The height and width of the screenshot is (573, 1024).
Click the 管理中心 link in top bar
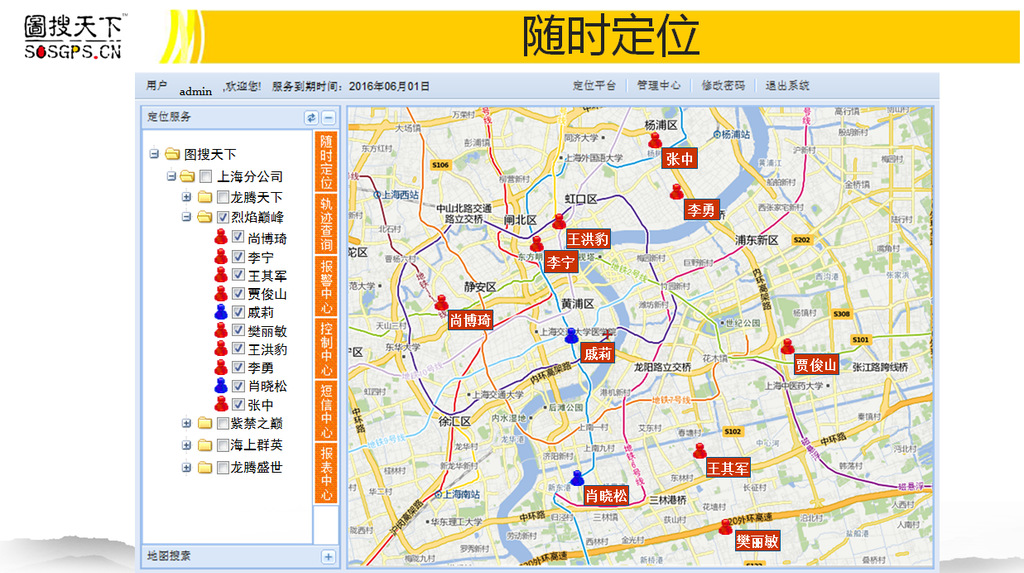coord(659,86)
